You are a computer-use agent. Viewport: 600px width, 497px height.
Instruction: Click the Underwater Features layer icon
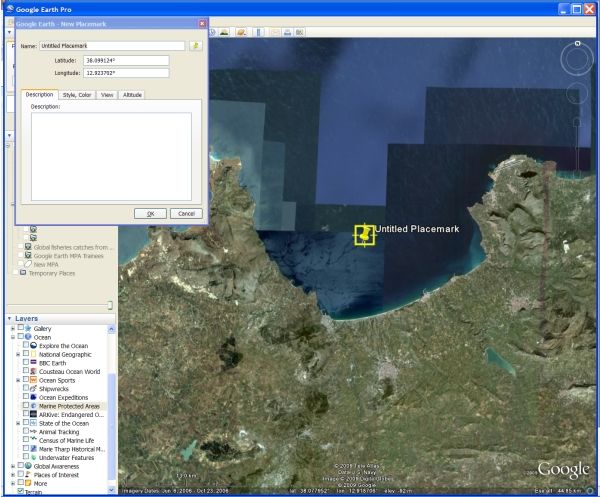tap(33, 457)
